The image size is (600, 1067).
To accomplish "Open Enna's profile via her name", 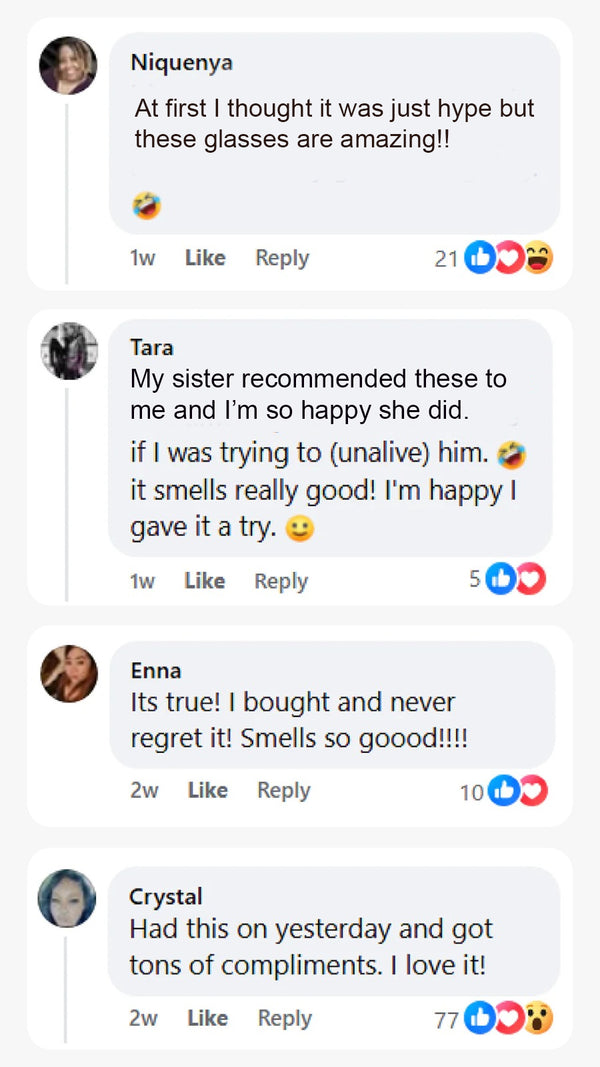I will tap(156, 670).
